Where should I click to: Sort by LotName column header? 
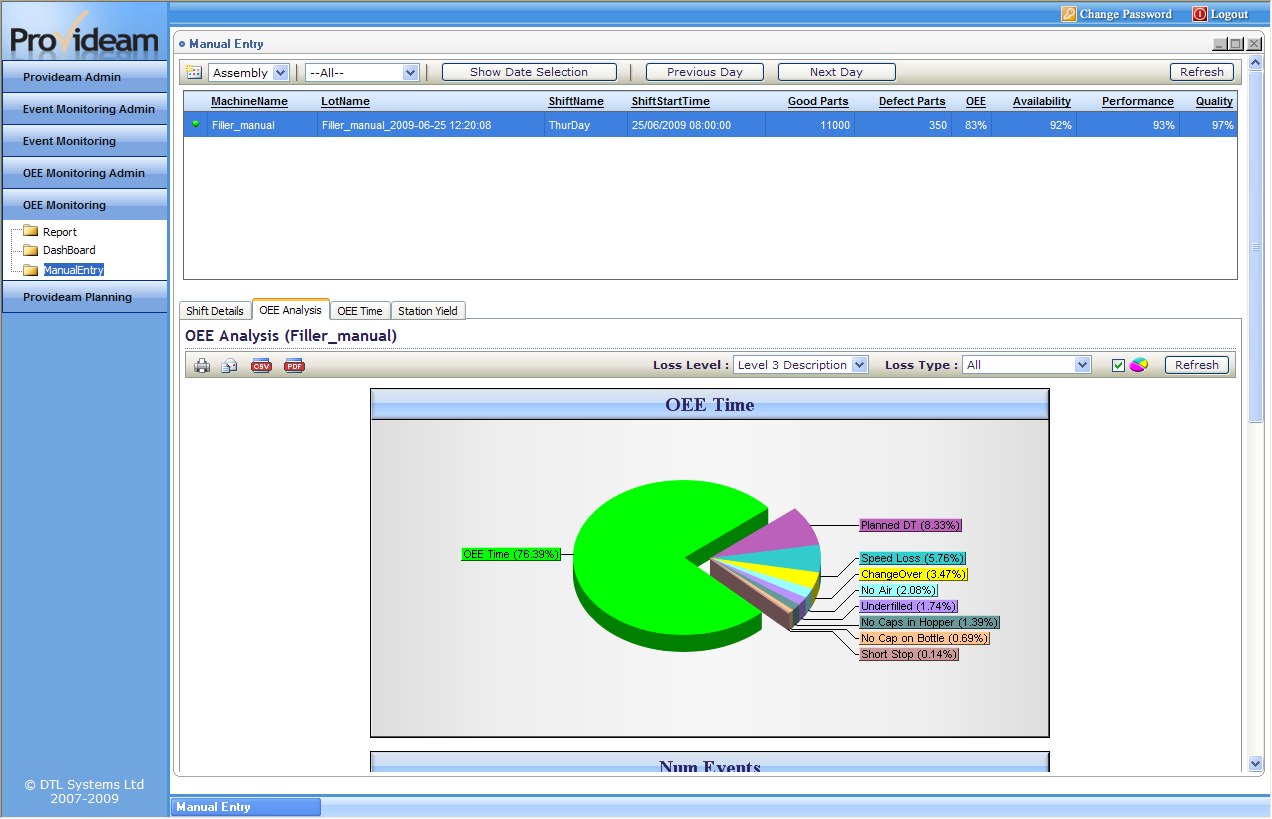[x=345, y=101]
